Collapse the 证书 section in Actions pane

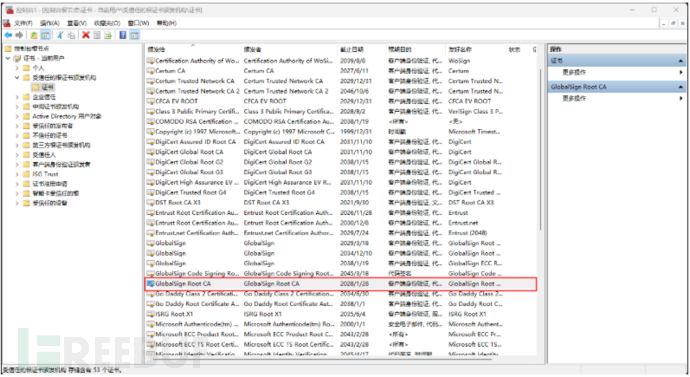pyautogui.click(x=680, y=61)
